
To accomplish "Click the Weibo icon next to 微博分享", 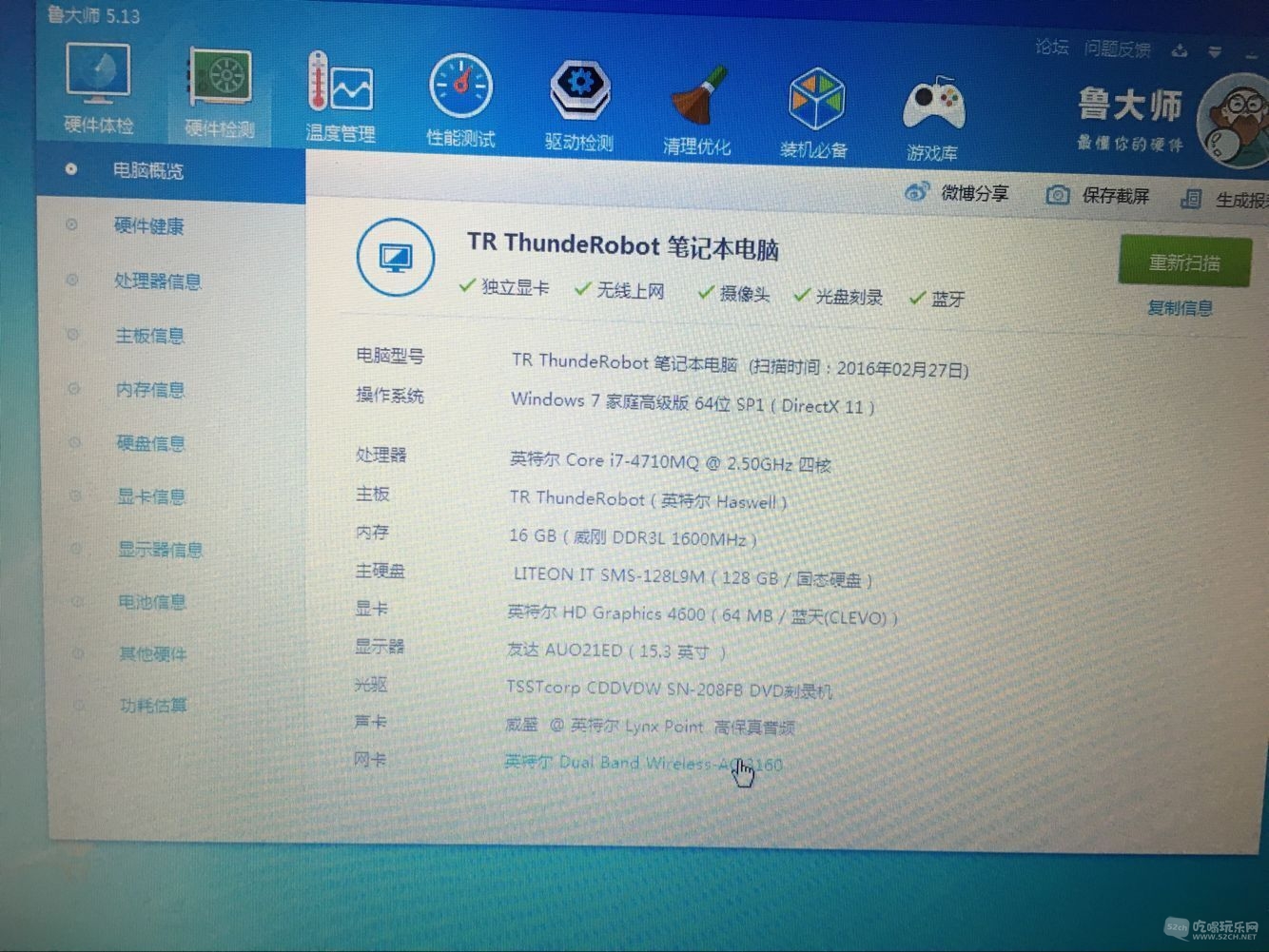I will 916,191.
